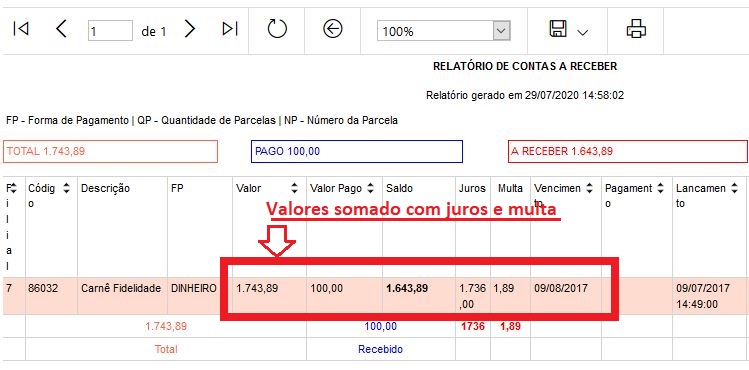Click the Descrição column header
Image resolution: width=749 pixels, height=370 pixels.
pyautogui.click(x=105, y=188)
